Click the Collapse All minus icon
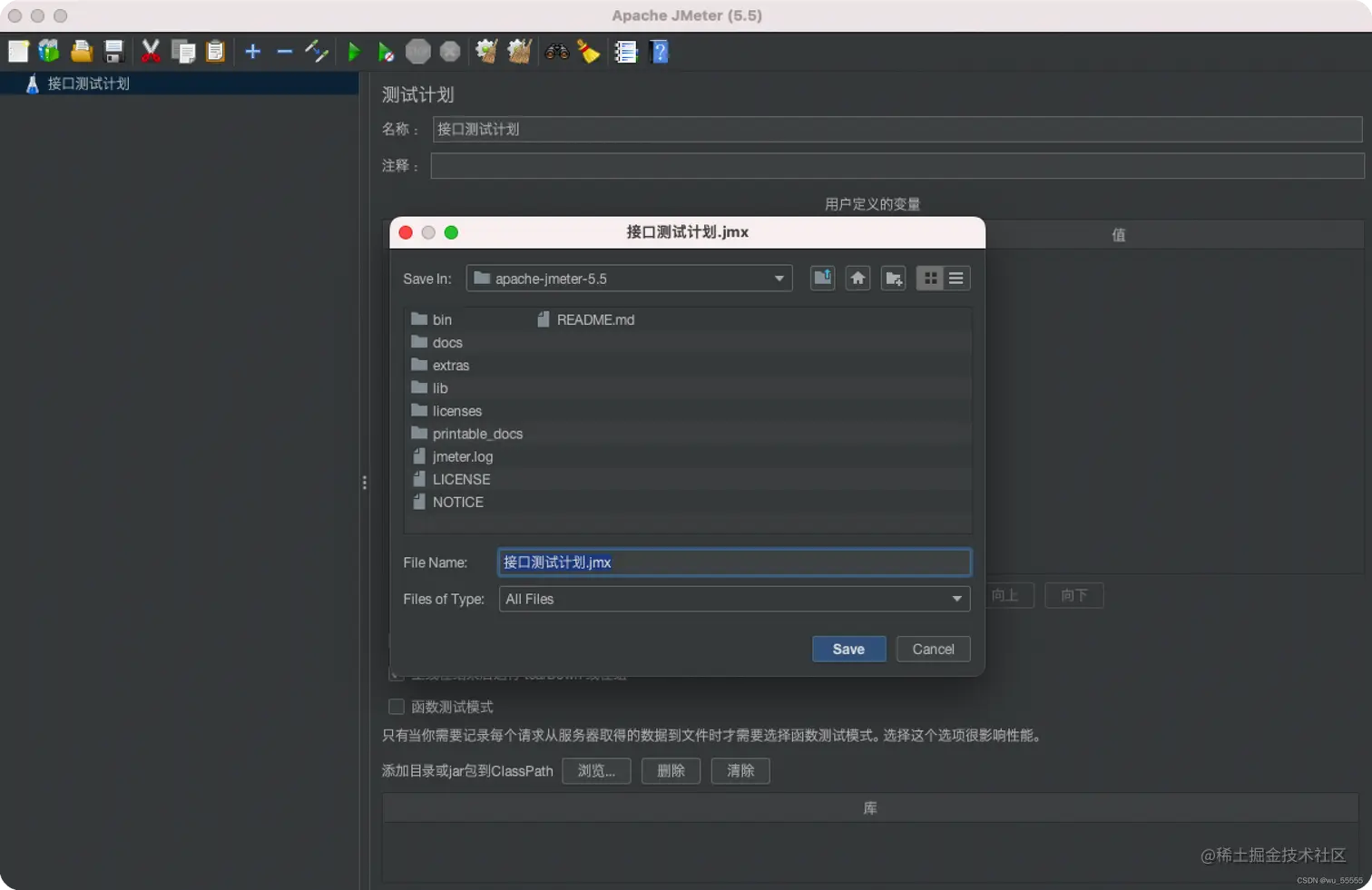 point(285,52)
